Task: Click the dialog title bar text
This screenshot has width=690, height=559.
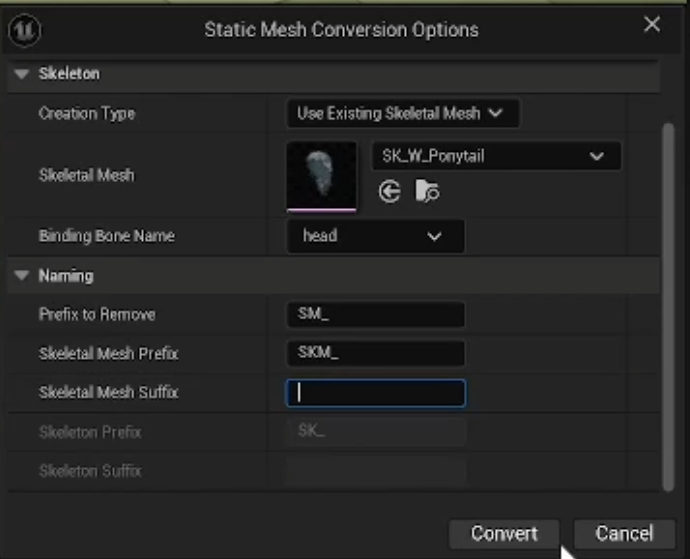Action: (341, 29)
